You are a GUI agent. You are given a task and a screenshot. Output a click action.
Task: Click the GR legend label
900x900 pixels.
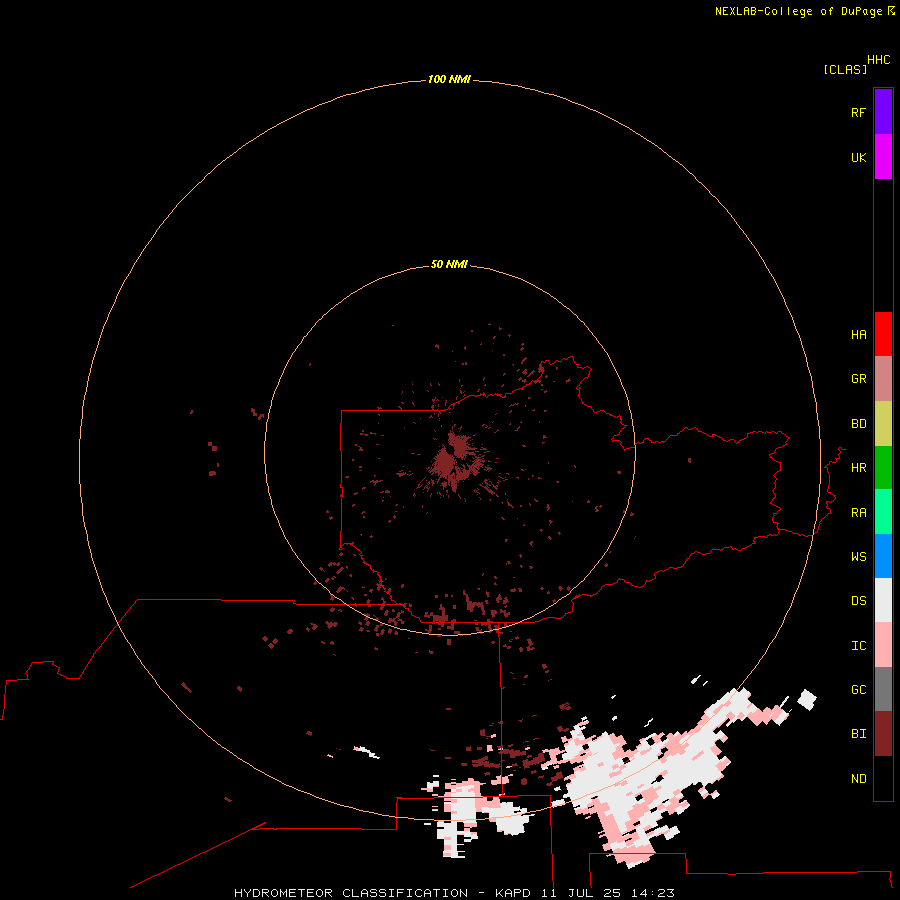click(858, 379)
